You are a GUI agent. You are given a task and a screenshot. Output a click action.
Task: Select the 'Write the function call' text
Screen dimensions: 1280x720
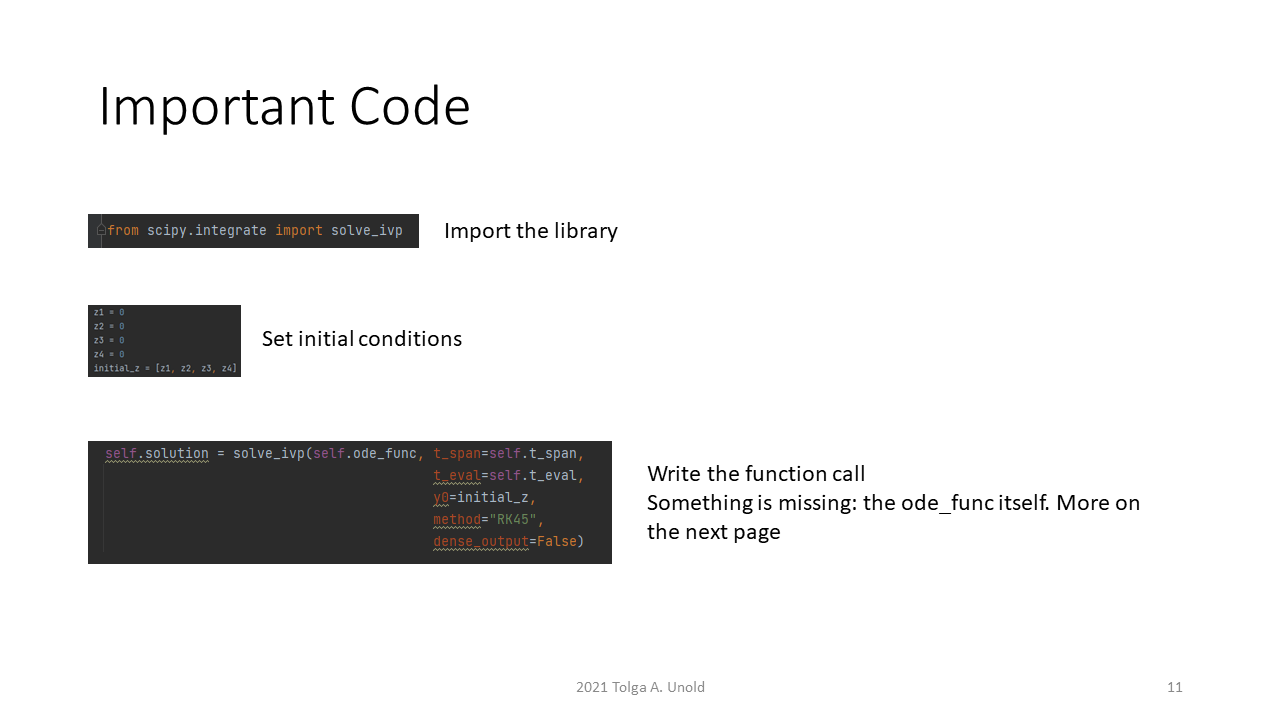point(755,474)
